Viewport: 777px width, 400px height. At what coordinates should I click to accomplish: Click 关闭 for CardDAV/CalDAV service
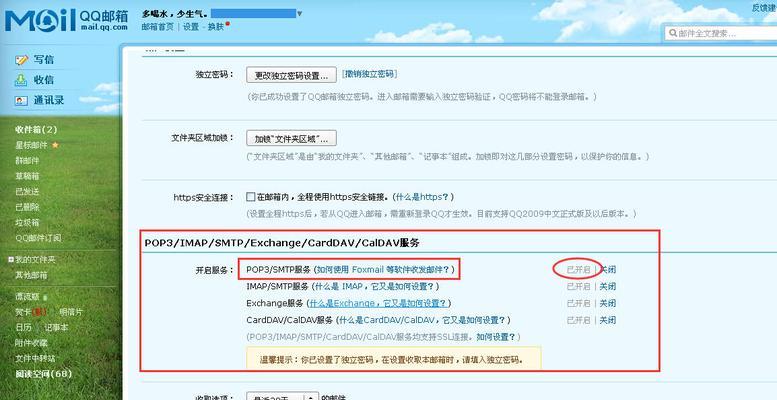click(x=608, y=320)
